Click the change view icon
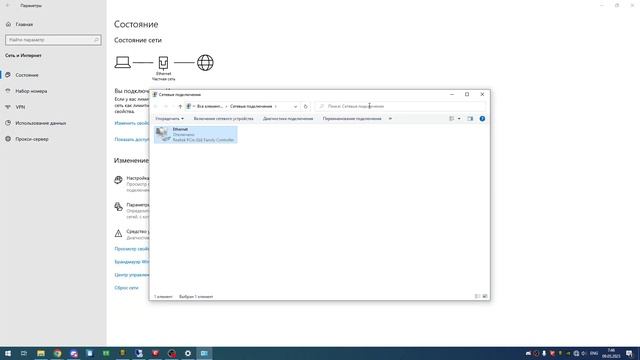Screen dimensions: 640x360 tap(451, 119)
